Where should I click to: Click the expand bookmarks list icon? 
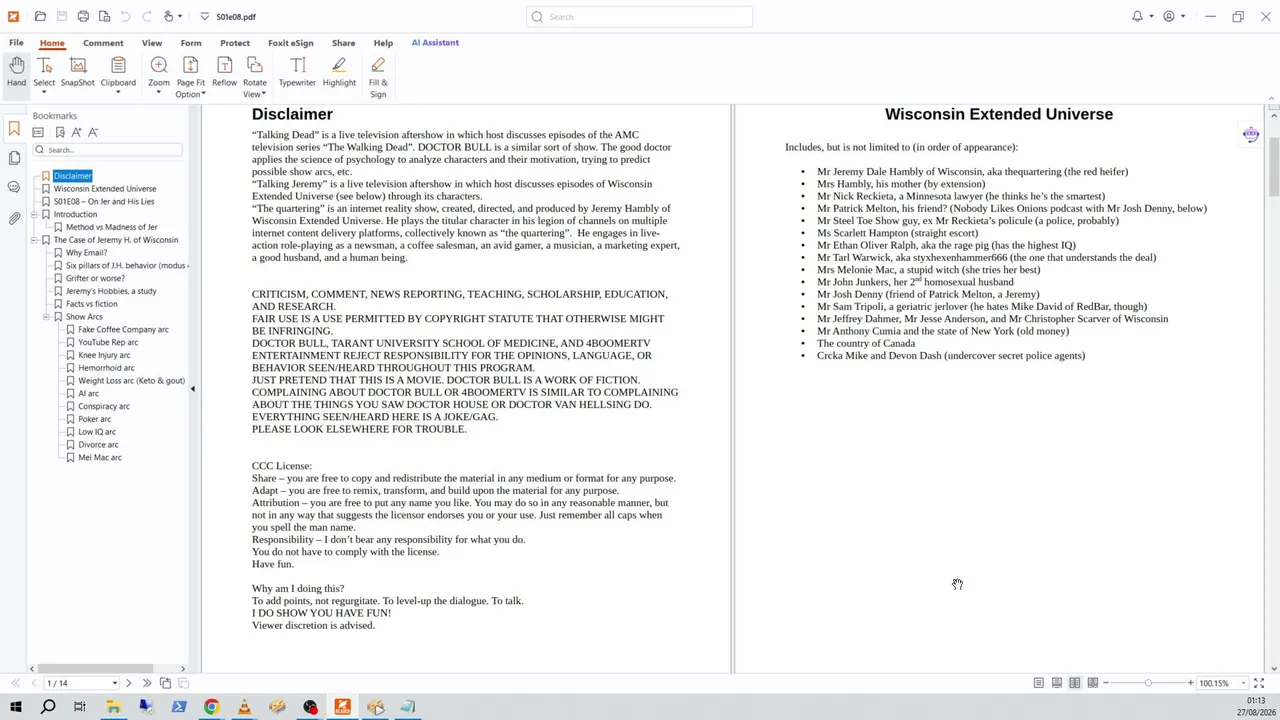pos(38,132)
